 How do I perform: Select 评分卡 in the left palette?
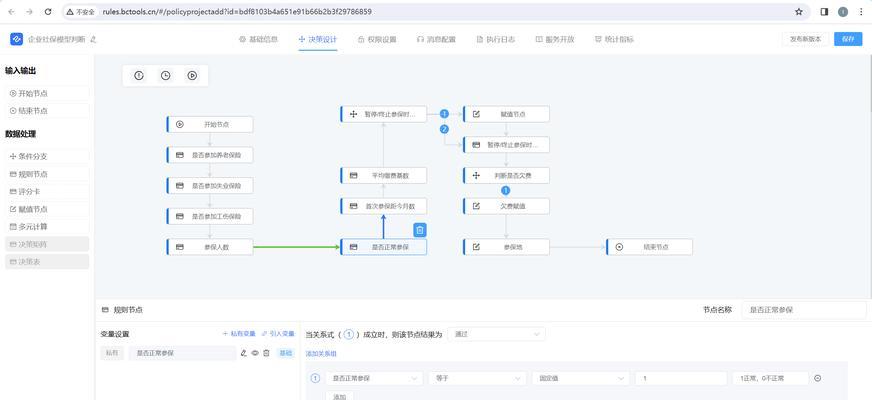[48, 191]
